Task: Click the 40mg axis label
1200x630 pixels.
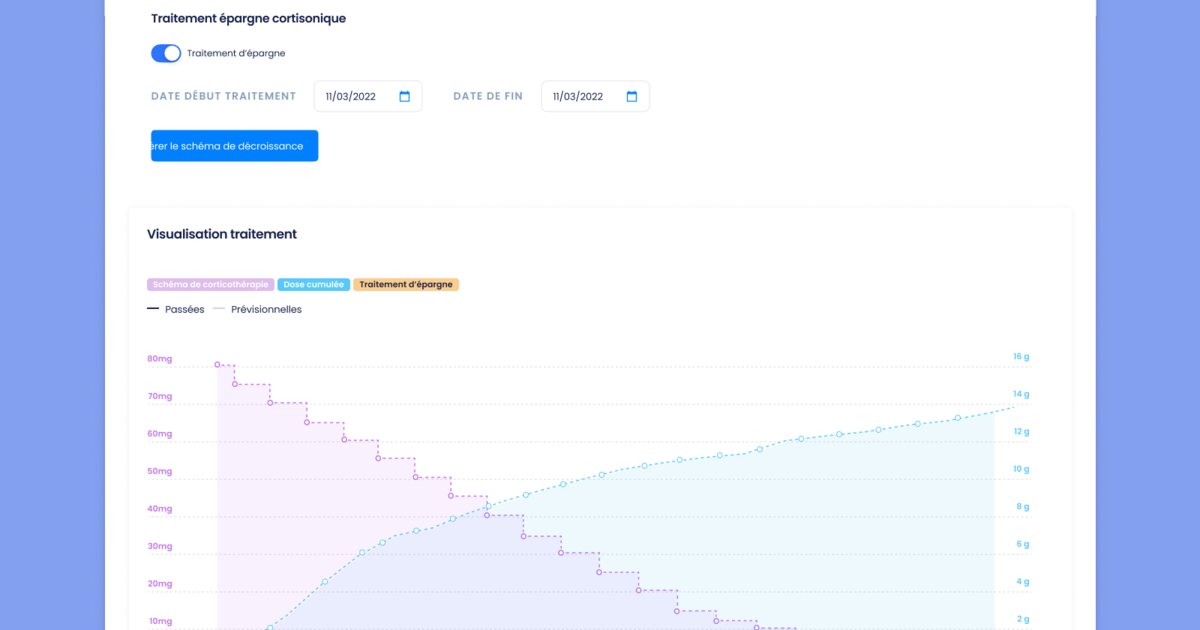Action: [160, 509]
